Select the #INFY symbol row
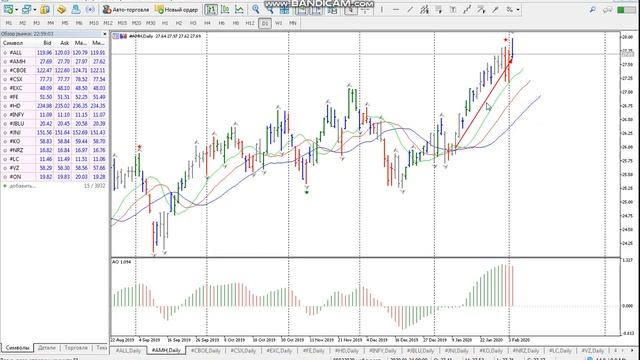Screen dimensions: 640x360 coord(54,115)
